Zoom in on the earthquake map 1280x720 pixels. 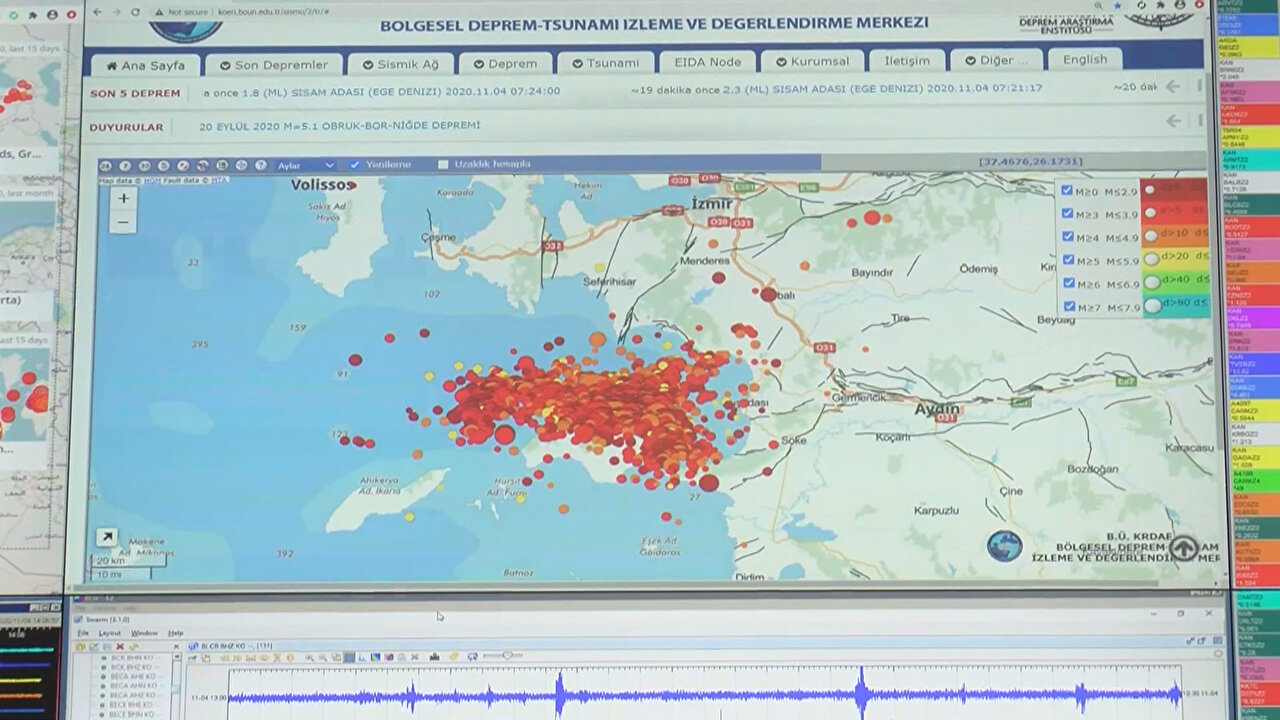click(x=123, y=198)
